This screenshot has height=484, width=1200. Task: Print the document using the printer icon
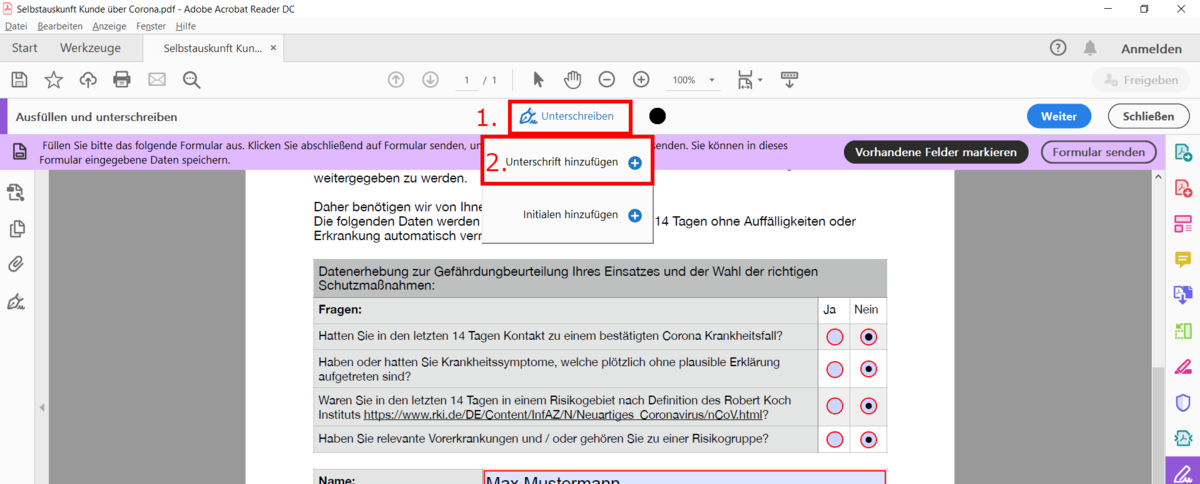(x=122, y=80)
